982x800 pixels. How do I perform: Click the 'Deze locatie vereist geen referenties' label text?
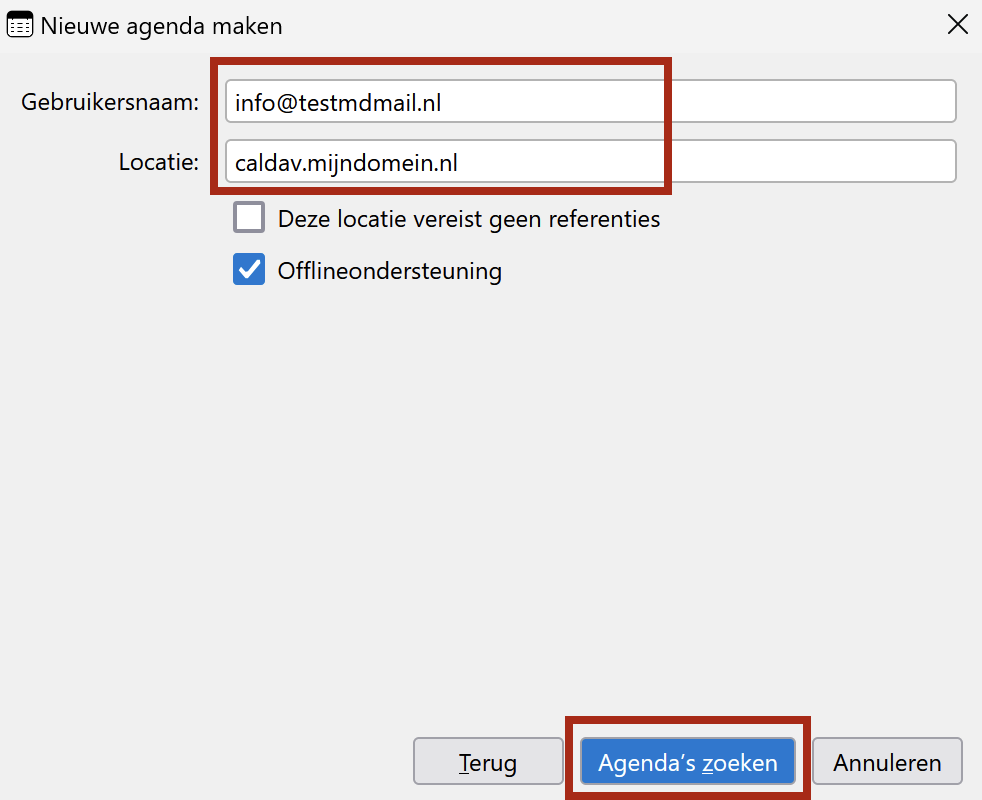coord(469,218)
